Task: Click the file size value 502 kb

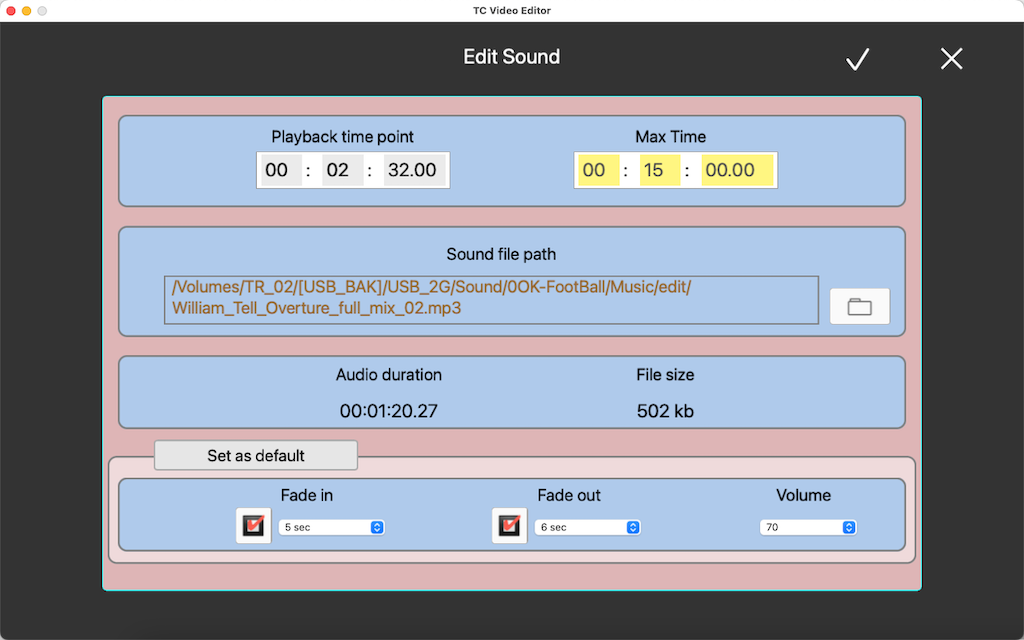Action: (665, 411)
